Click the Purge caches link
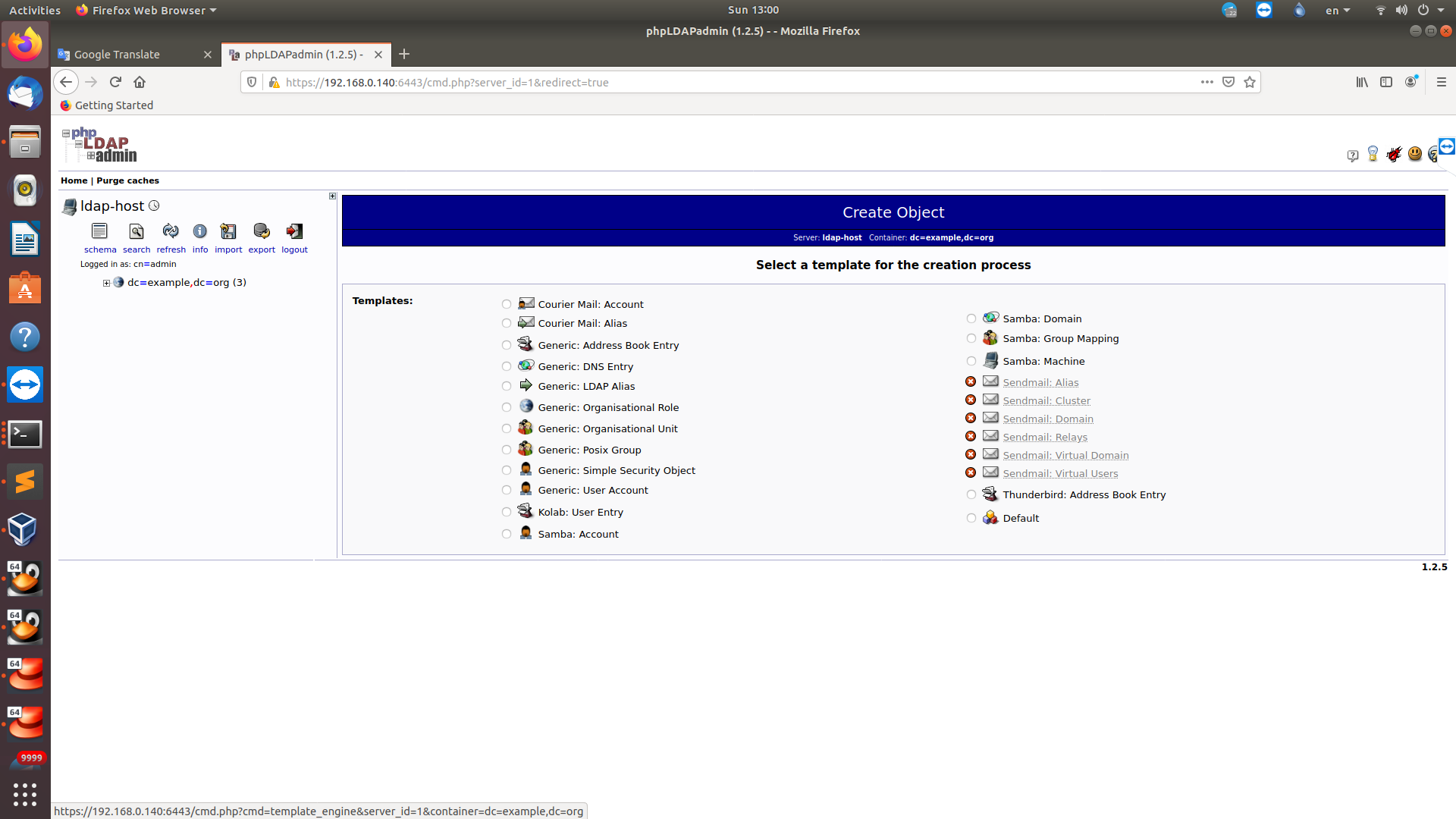The height and width of the screenshot is (819, 1456). (x=127, y=180)
